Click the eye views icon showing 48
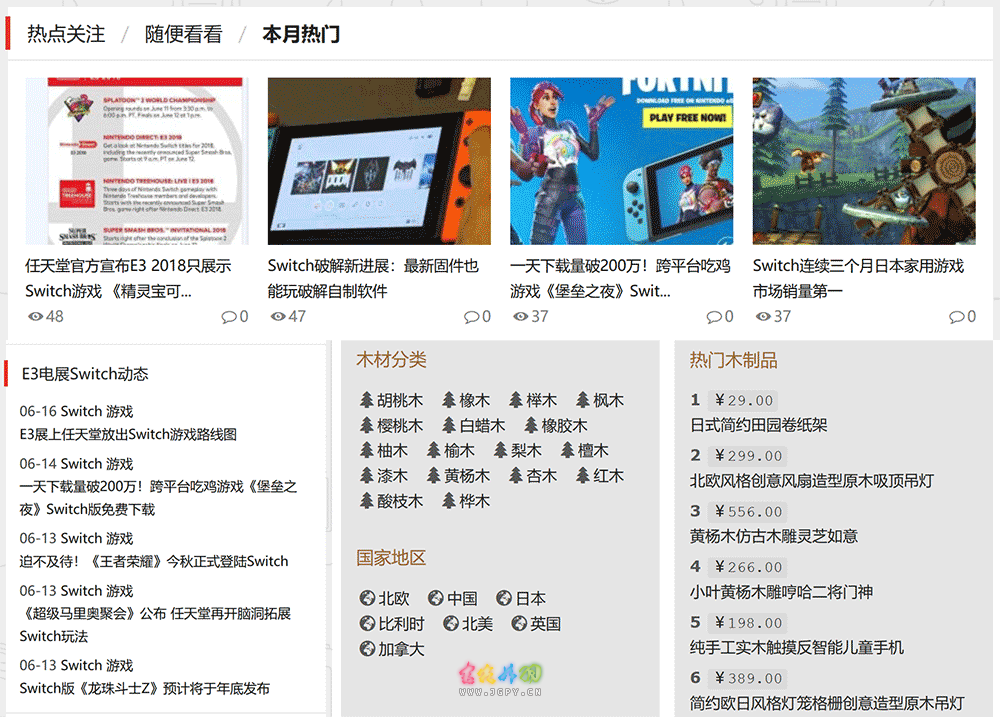This screenshot has width=1000, height=717. [35, 316]
